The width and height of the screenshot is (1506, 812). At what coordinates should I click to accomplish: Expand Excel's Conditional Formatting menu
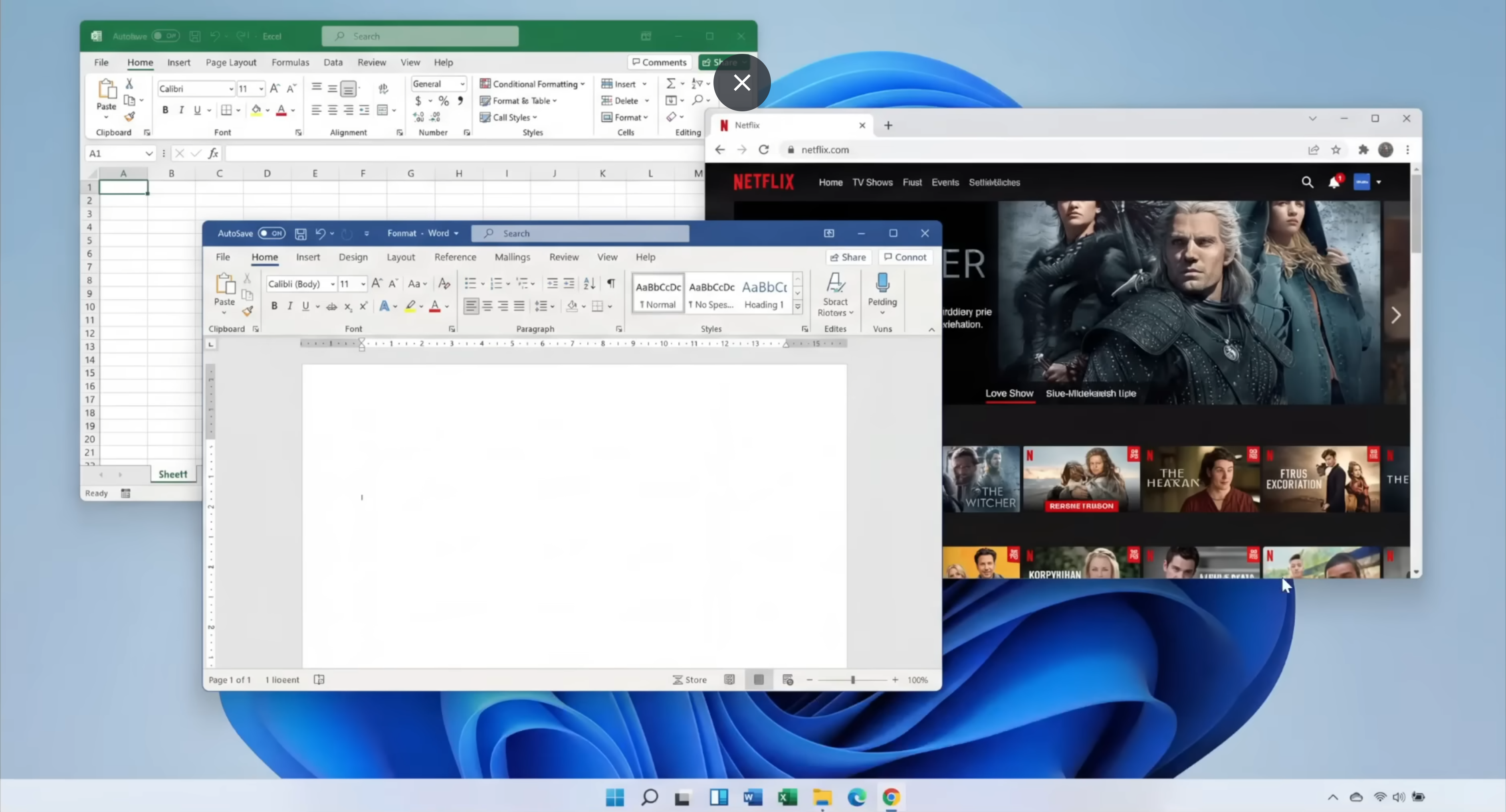coord(532,84)
